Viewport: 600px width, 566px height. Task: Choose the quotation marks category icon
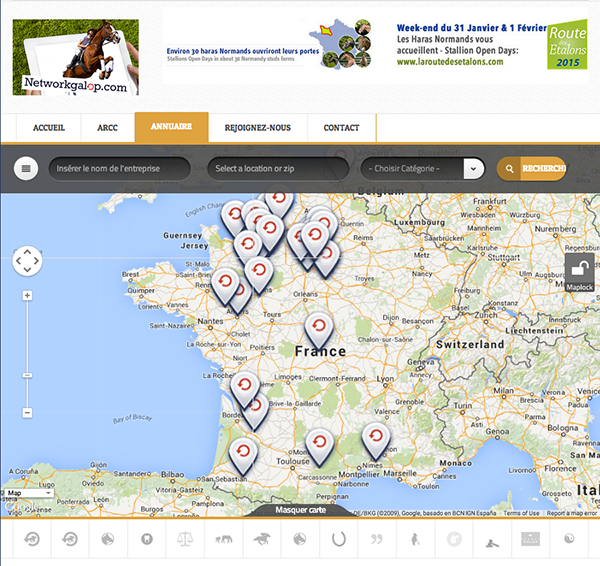pyautogui.click(x=377, y=539)
